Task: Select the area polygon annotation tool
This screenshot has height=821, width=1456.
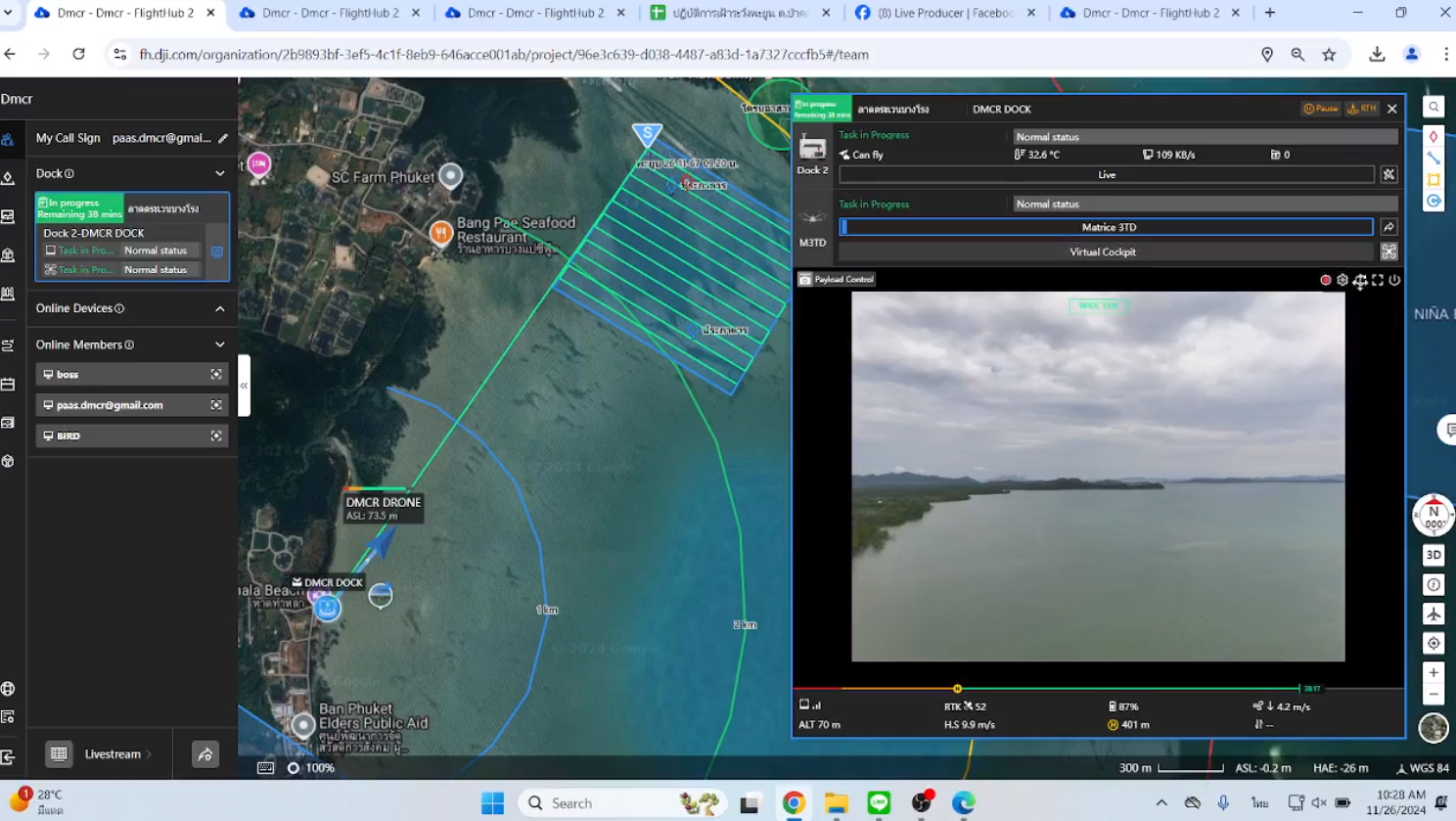Action: (1433, 180)
